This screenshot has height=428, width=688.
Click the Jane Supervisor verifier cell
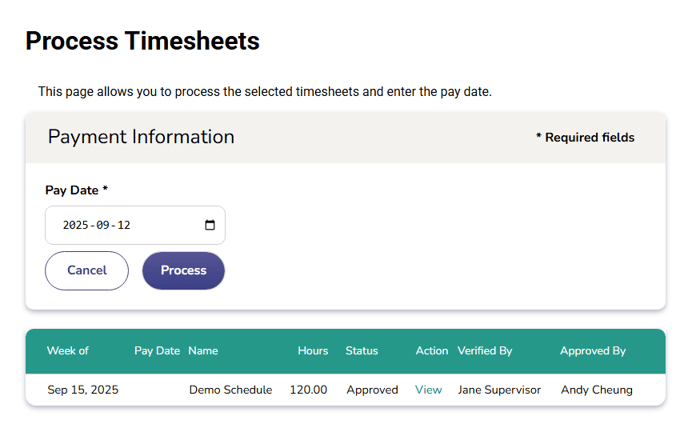pos(499,390)
